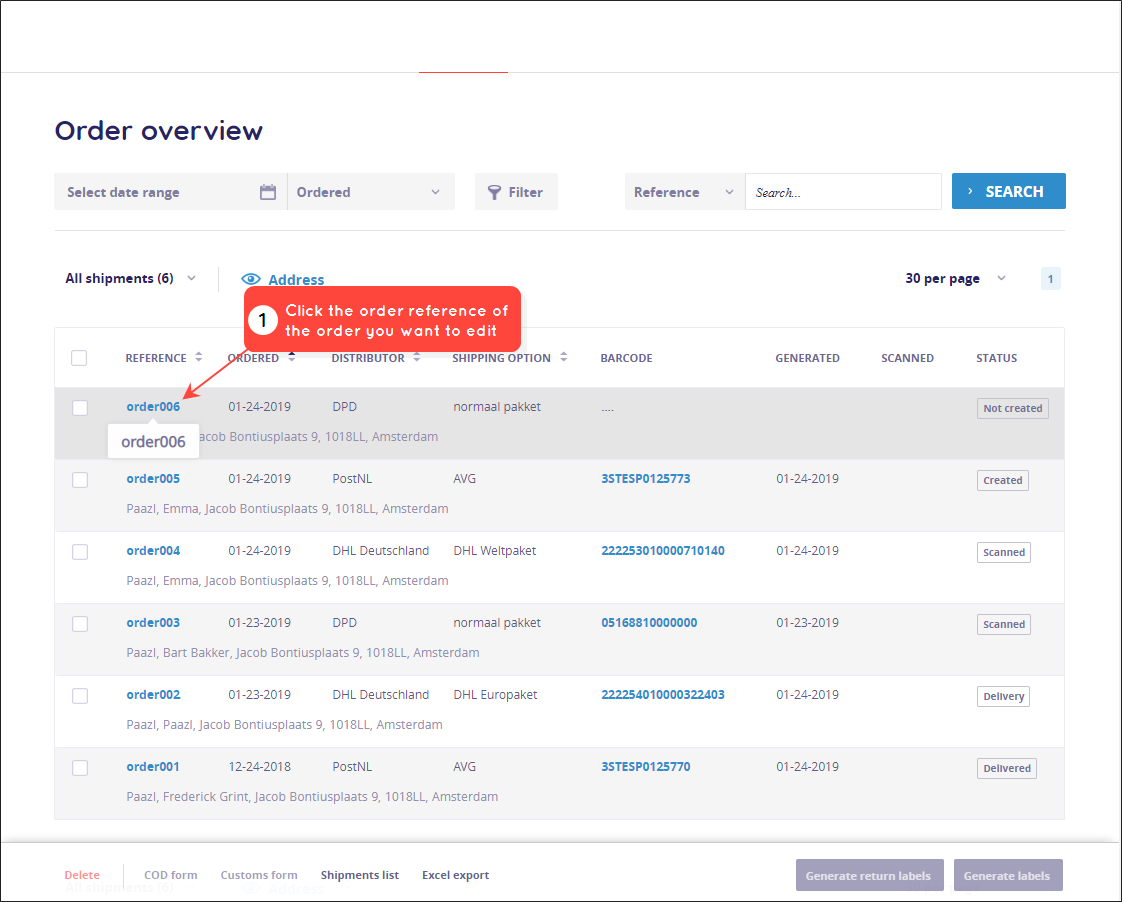This screenshot has width=1122, height=902.
Task: Expand the Ordered dropdown
Action: pos(371,192)
